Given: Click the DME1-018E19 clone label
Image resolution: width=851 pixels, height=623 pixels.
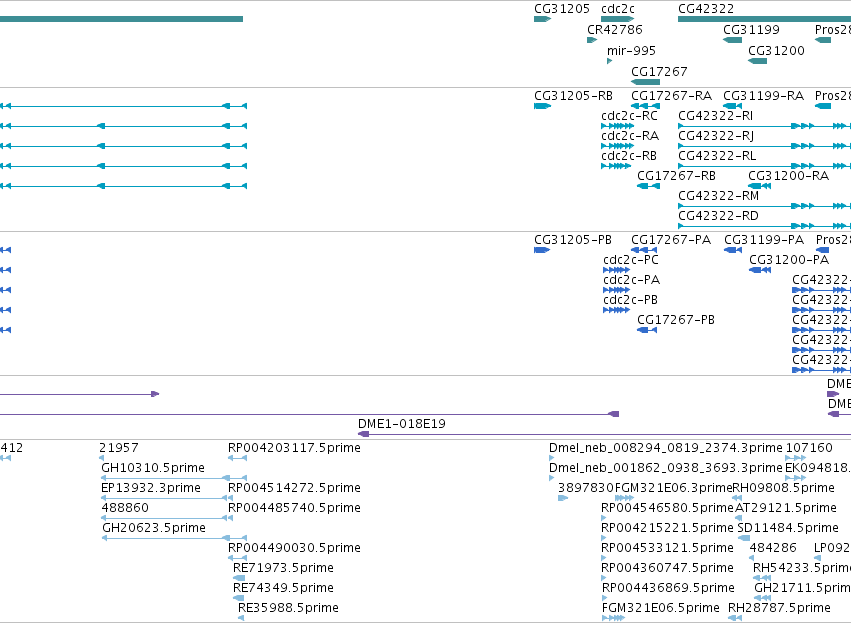Looking at the screenshot, I should [x=402, y=424].
